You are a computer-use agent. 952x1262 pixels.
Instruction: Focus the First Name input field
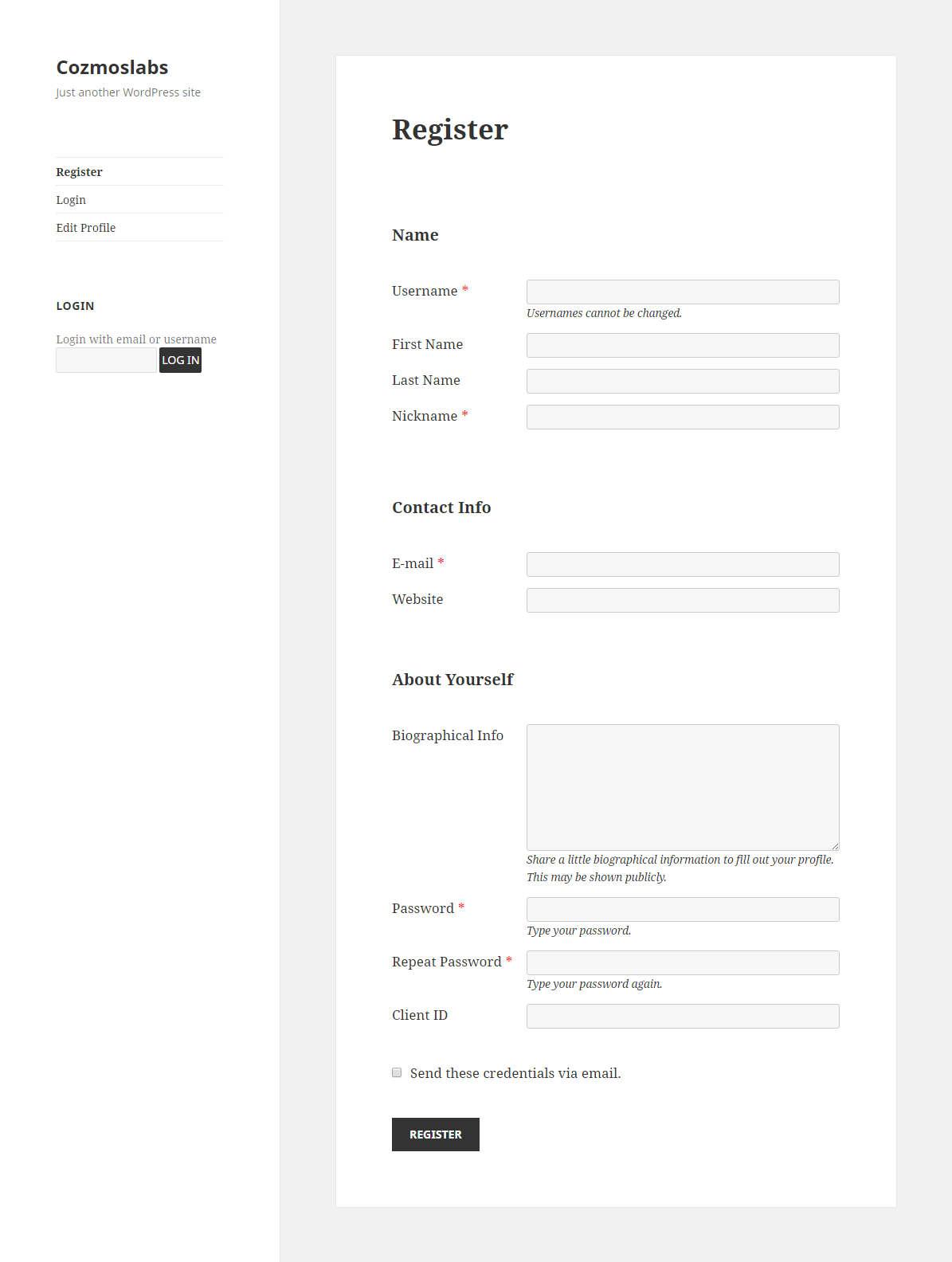pyautogui.click(x=683, y=345)
